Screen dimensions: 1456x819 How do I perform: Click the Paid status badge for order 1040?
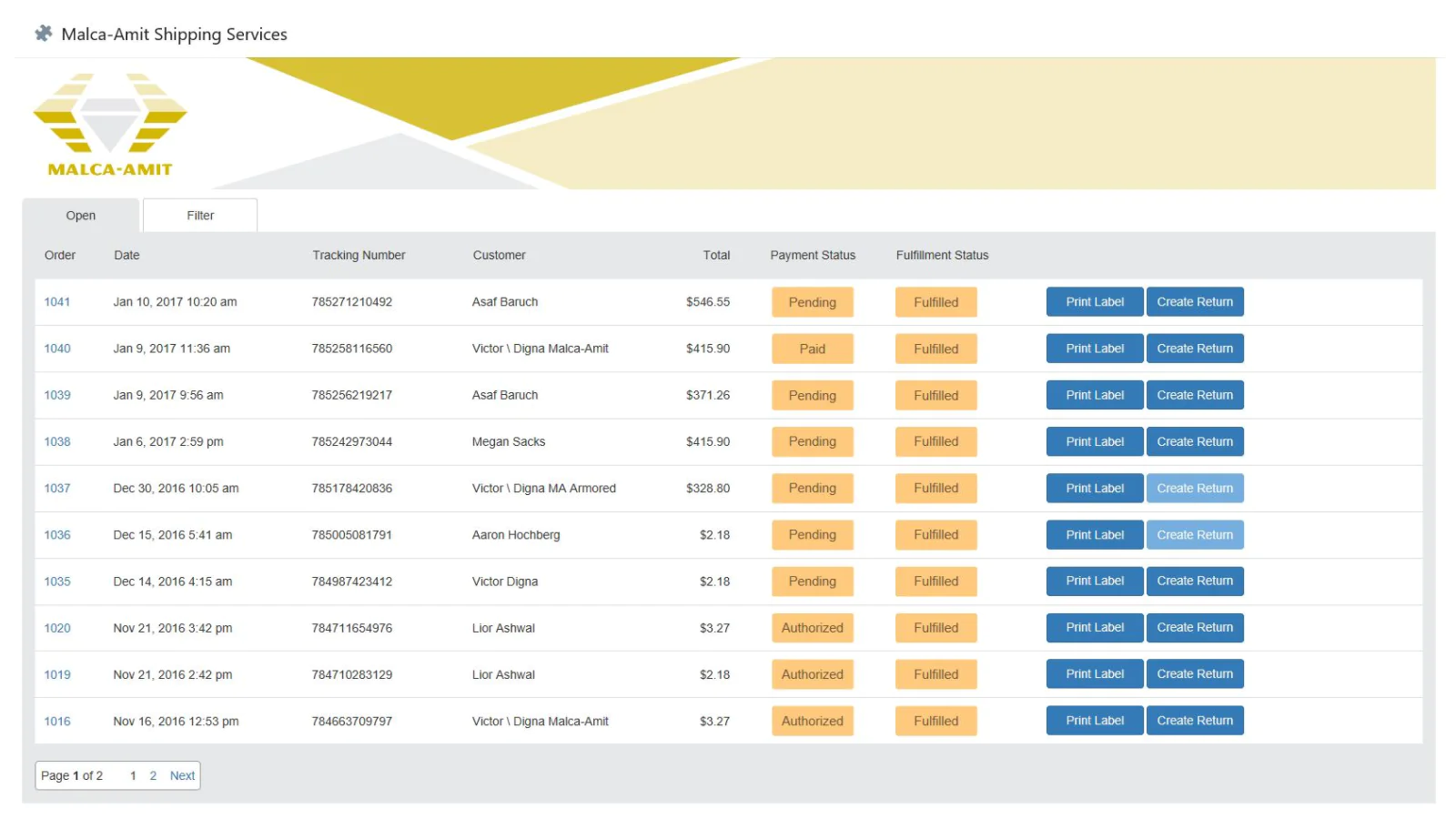pos(812,349)
